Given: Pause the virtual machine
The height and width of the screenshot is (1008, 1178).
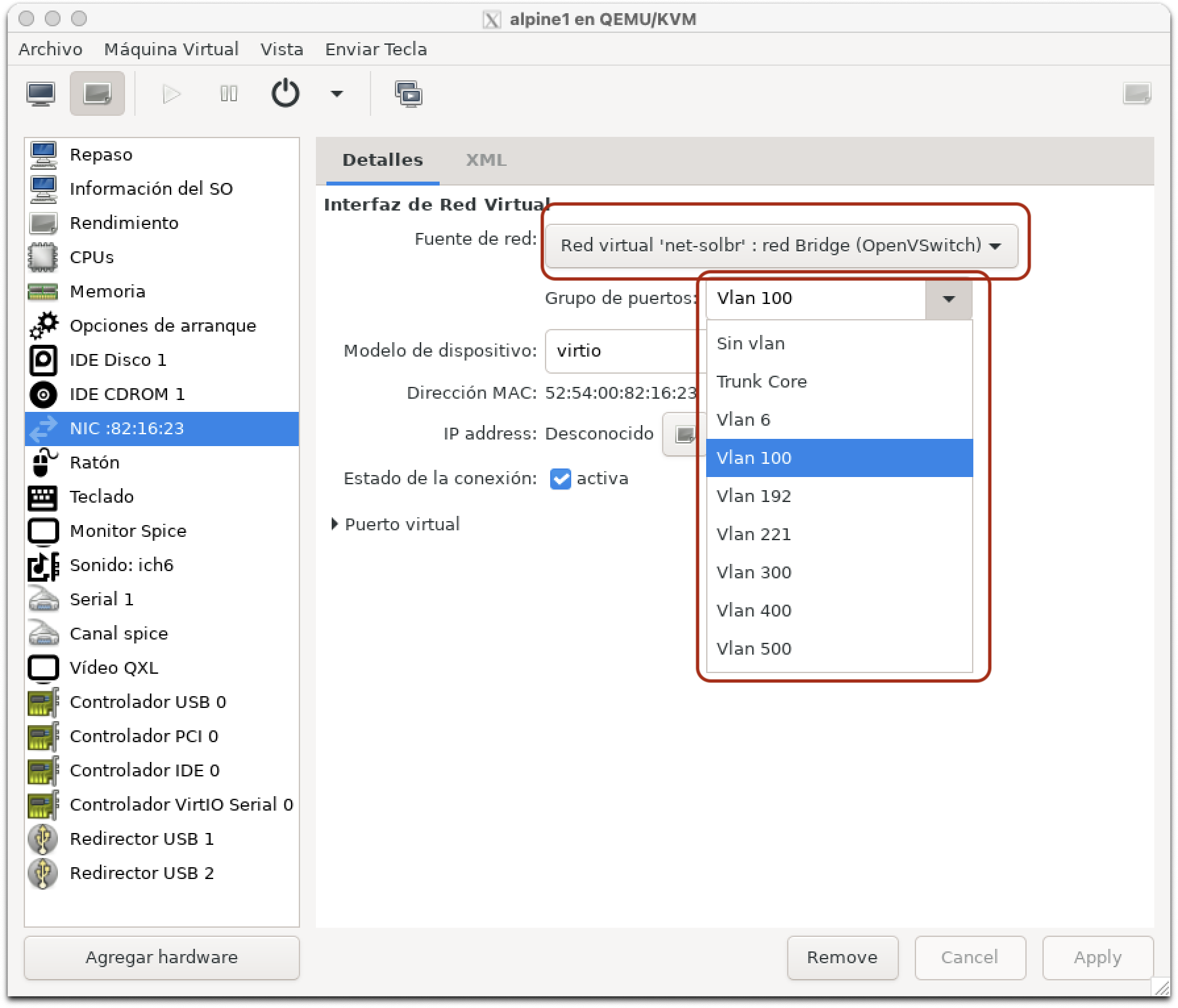Looking at the screenshot, I should click(228, 94).
